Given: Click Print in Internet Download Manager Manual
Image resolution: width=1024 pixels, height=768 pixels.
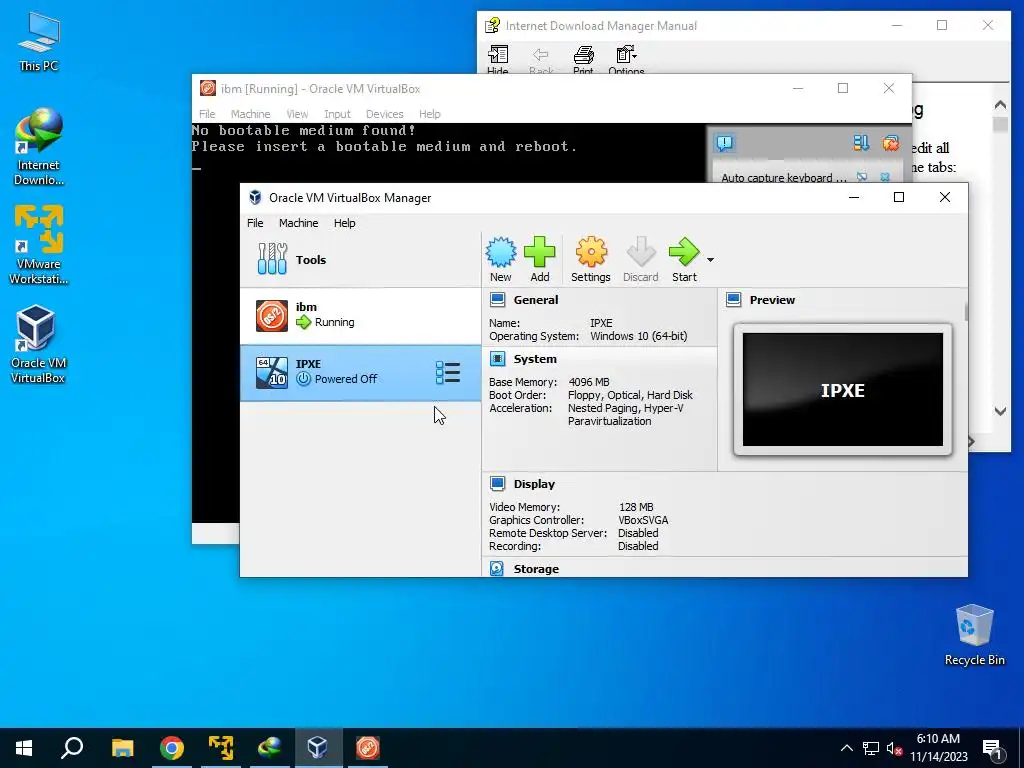Looking at the screenshot, I should tap(583, 60).
